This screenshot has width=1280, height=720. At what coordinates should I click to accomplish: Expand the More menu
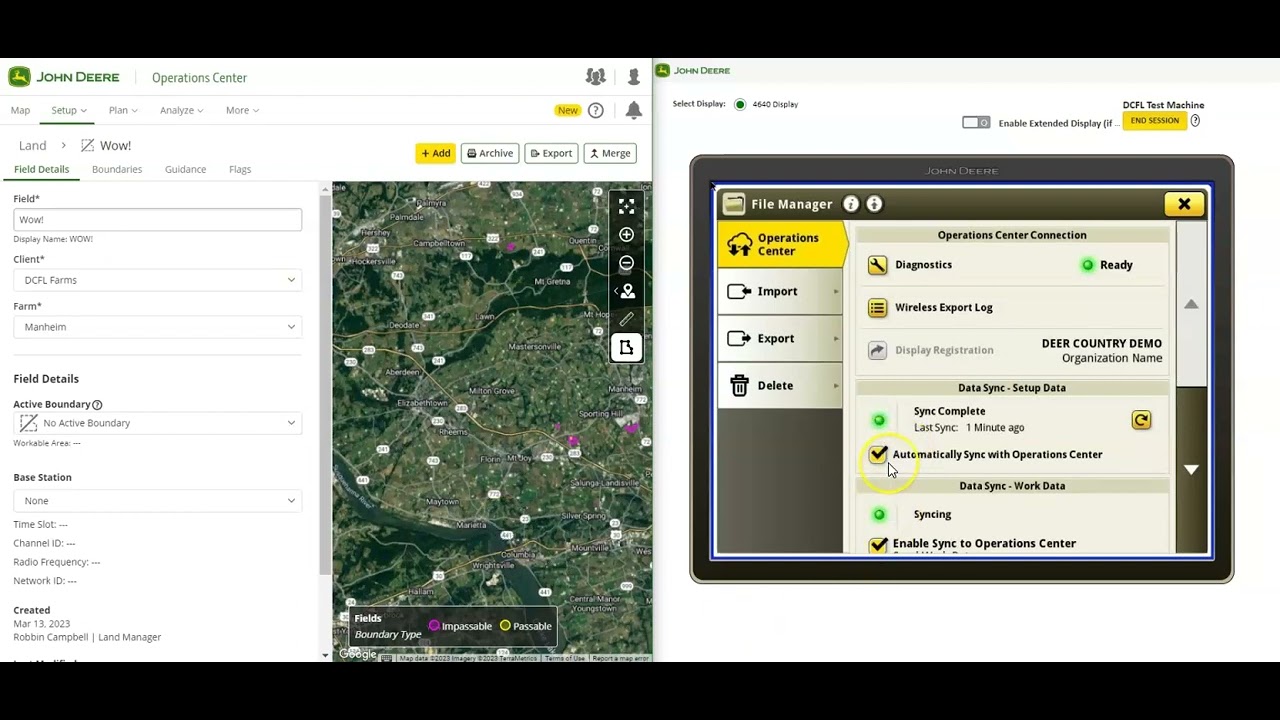point(242,110)
